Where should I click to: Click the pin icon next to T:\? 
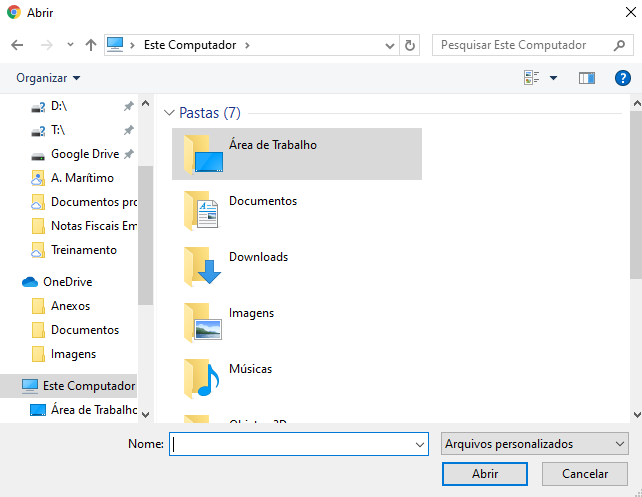pos(129,130)
